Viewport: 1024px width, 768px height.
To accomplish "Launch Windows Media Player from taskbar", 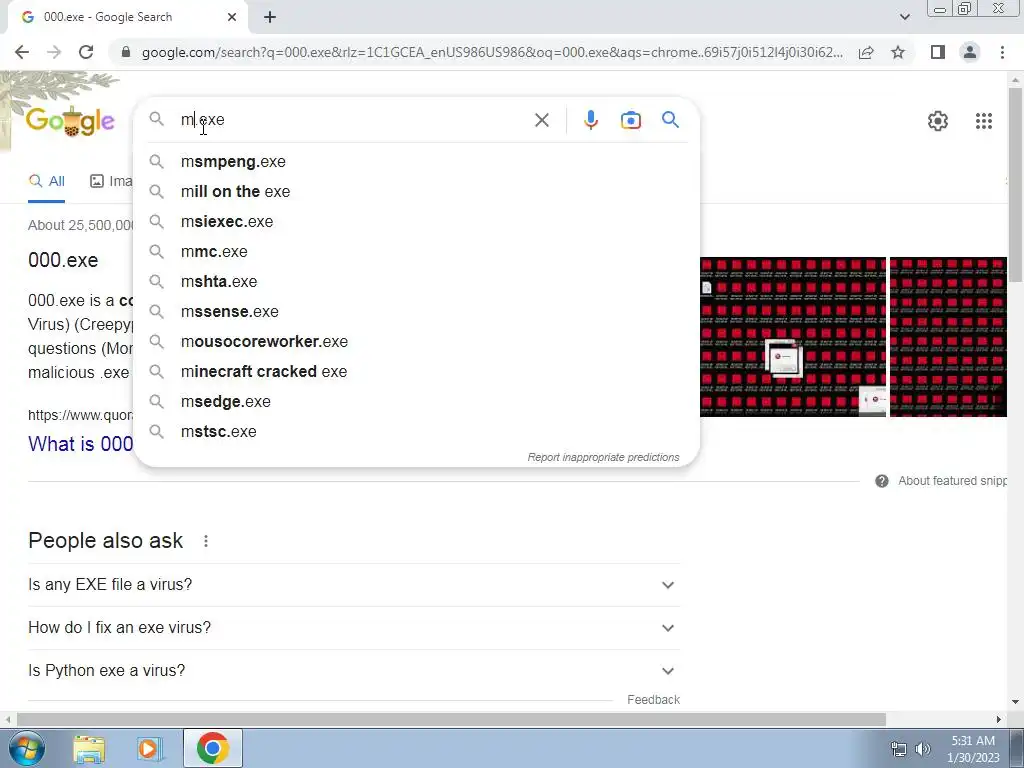I will point(149,748).
